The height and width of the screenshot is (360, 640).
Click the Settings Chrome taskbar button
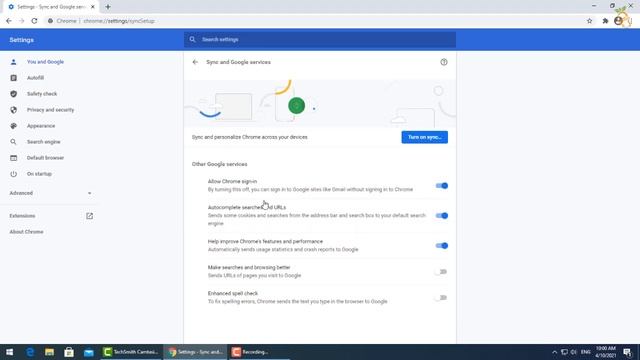point(196,352)
